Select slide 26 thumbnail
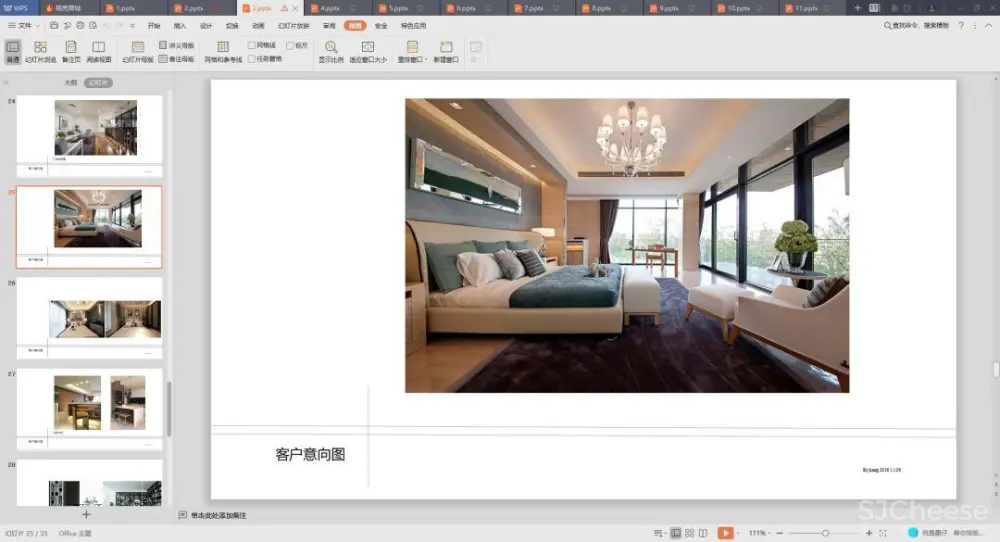 tap(89, 318)
